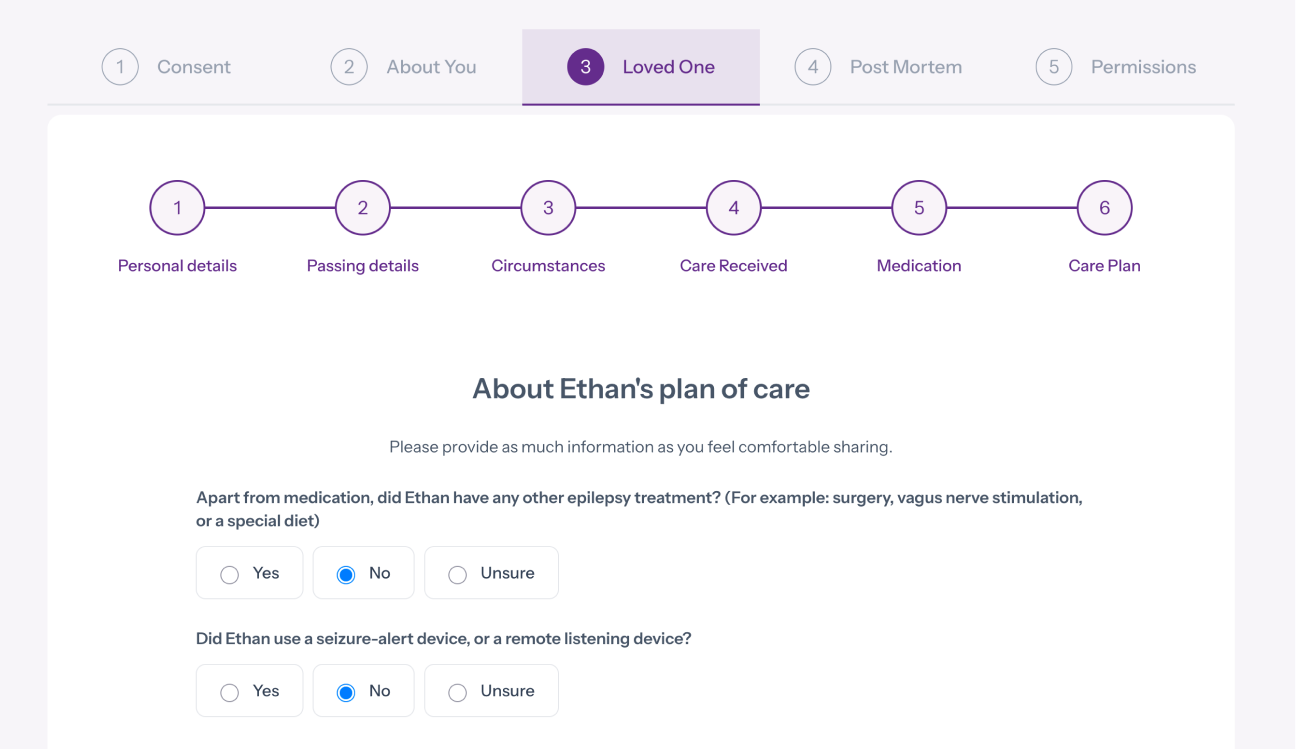Select Yes for other epilepsy treatment question
Viewport: 1296px width, 749px height.
pos(249,572)
